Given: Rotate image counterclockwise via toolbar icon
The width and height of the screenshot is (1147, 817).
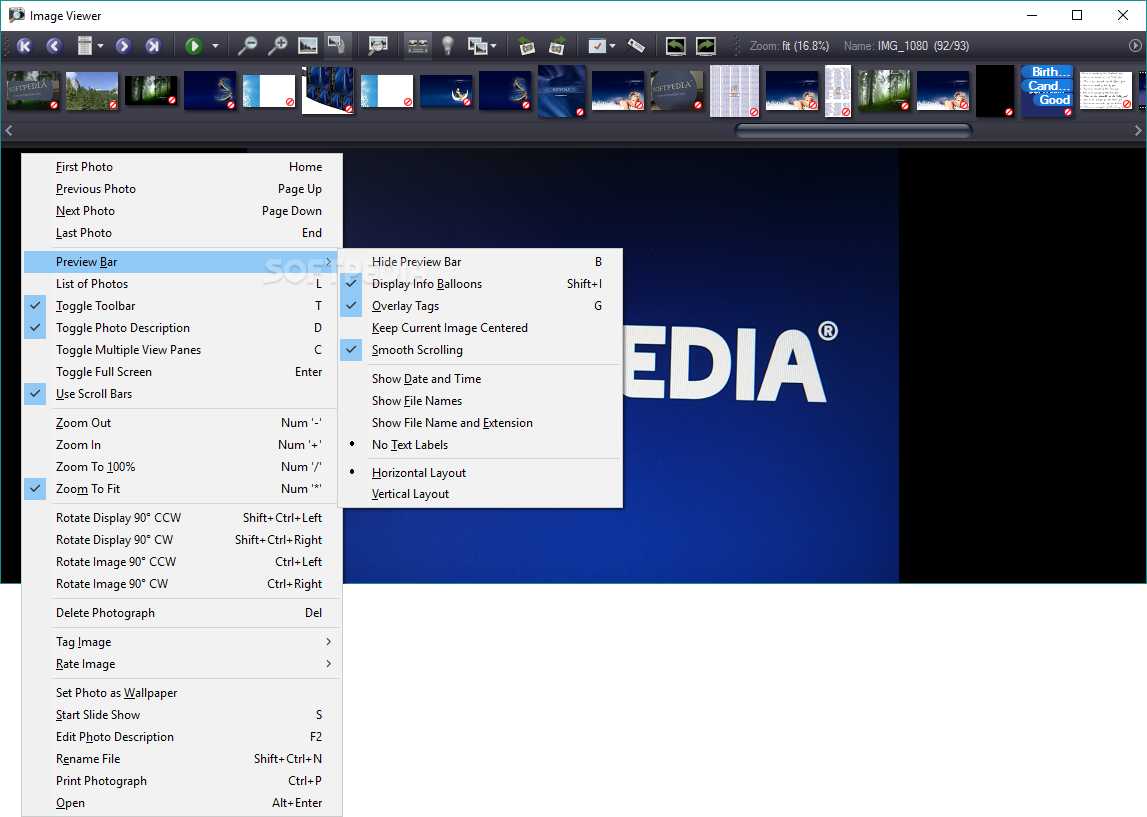Looking at the screenshot, I should pyautogui.click(x=527, y=46).
